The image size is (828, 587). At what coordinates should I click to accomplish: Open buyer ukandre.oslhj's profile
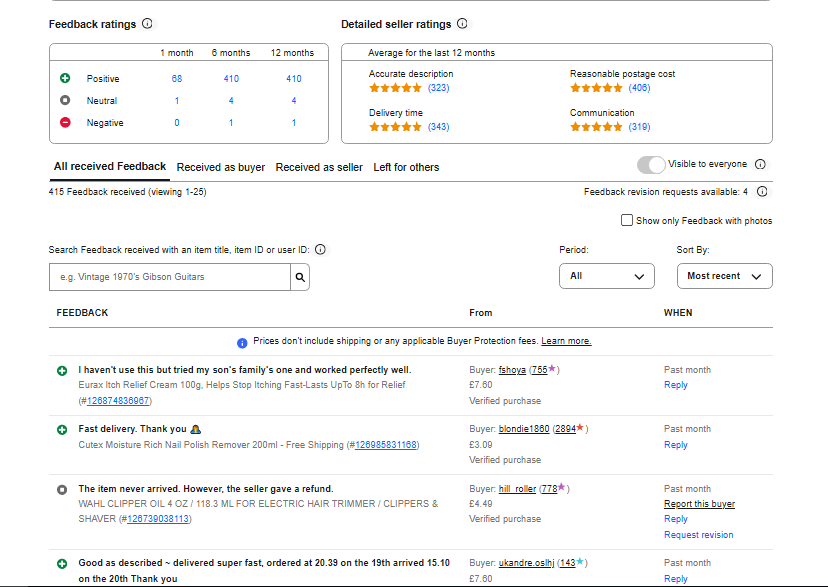(x=526, y=563)
